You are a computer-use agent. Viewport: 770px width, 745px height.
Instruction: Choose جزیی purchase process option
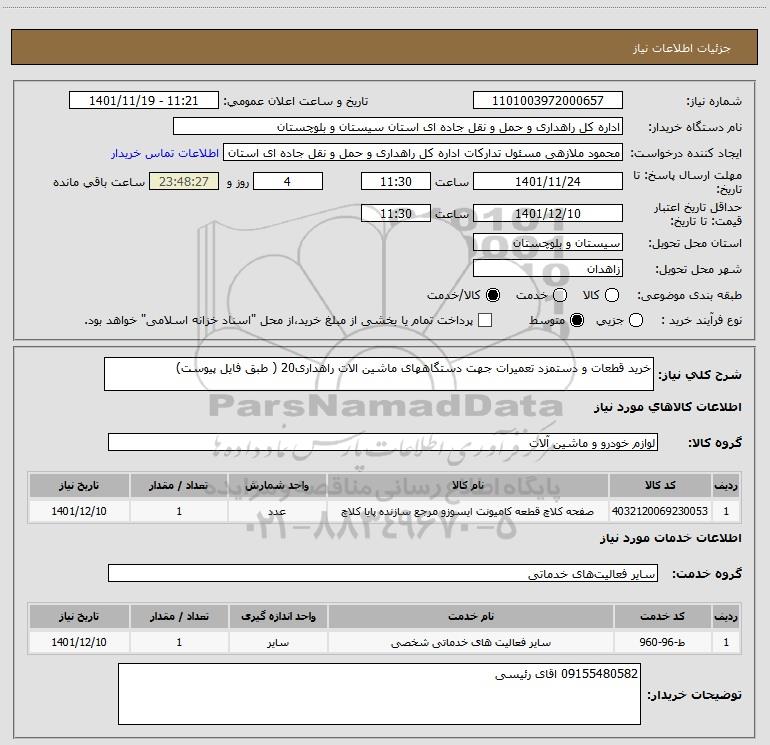(636, 321)
